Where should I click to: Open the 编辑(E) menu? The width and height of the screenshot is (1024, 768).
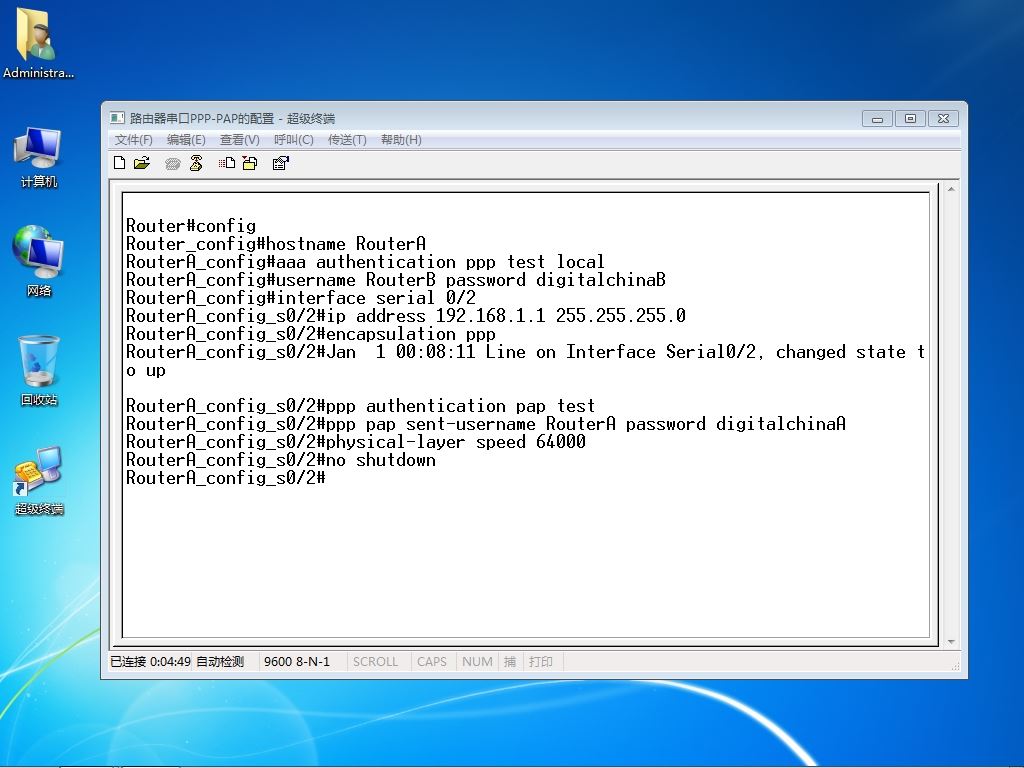pyautogui.click(x=186, y=140)
